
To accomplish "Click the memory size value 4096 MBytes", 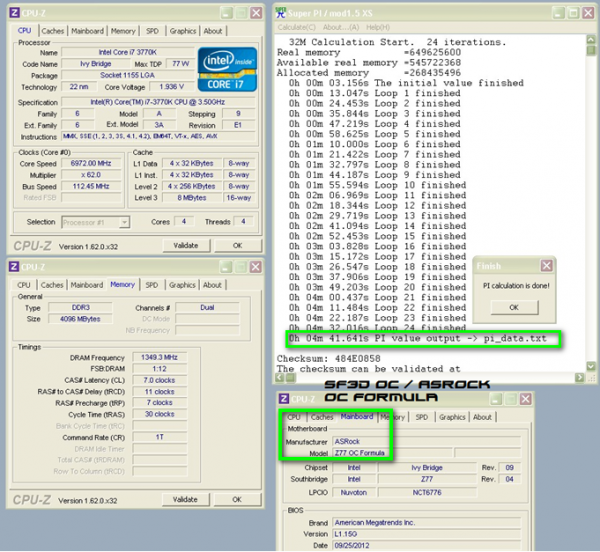I will point(80,319).
